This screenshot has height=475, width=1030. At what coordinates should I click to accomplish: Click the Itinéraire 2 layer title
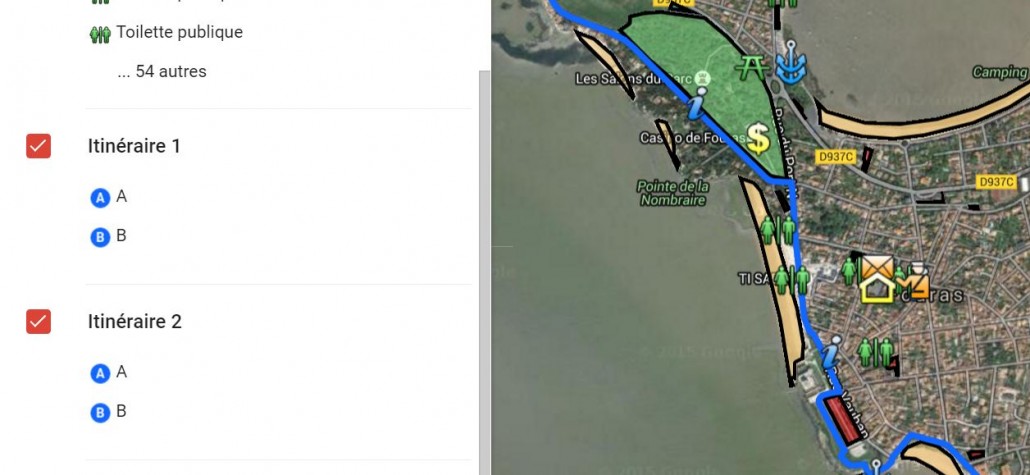[135, 321]
